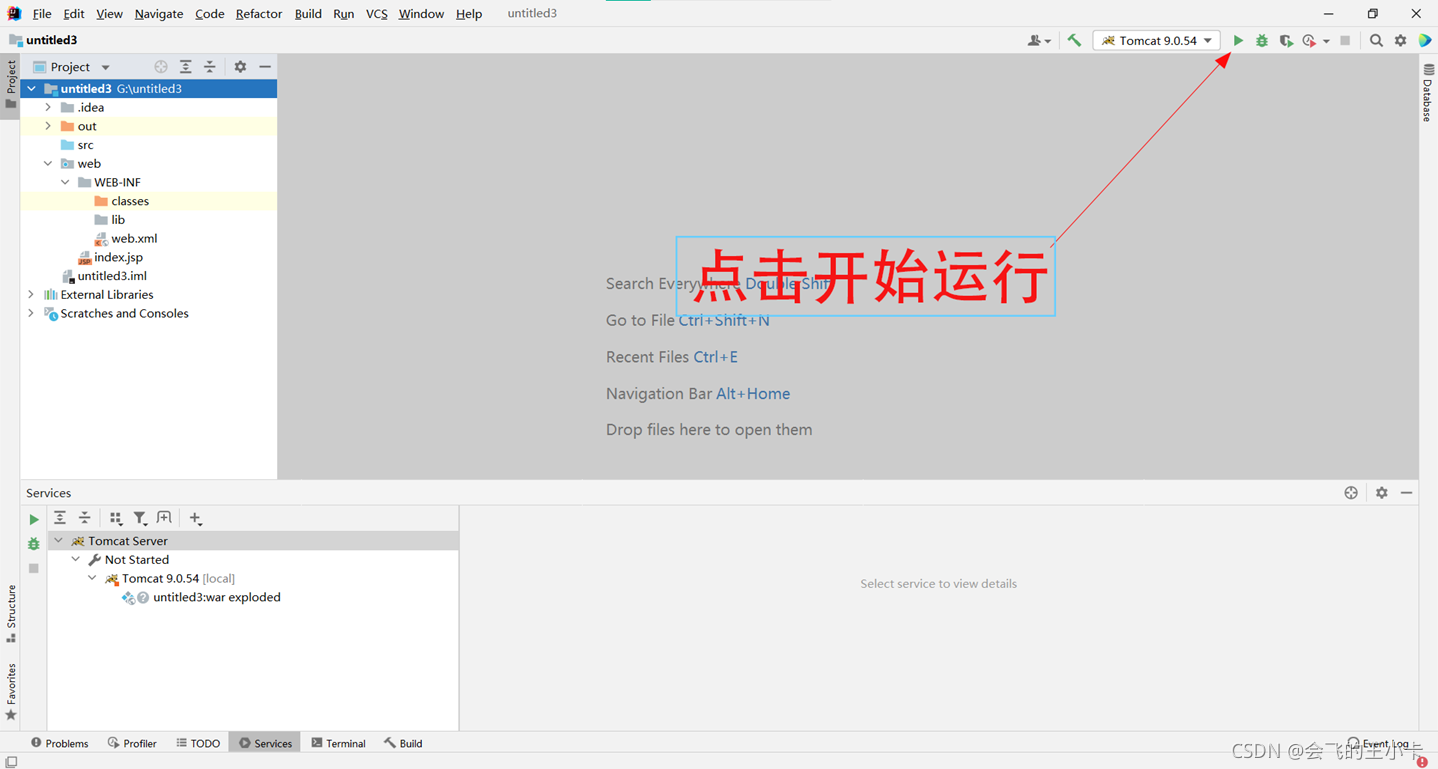Collapse the Not Started node
This screenshot has width=1438, height=769.
pos(75,560)
